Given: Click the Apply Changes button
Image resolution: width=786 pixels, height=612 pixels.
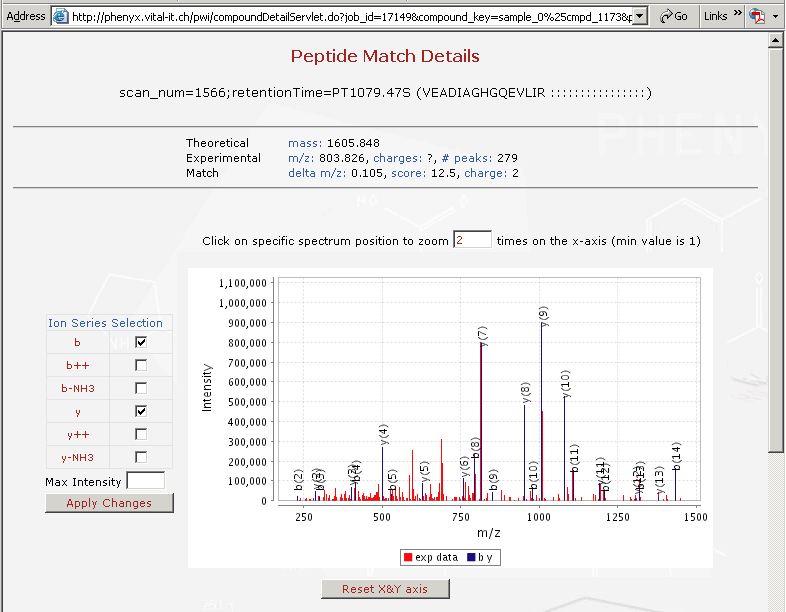Looking at the screenshot, I should [109, 503].
